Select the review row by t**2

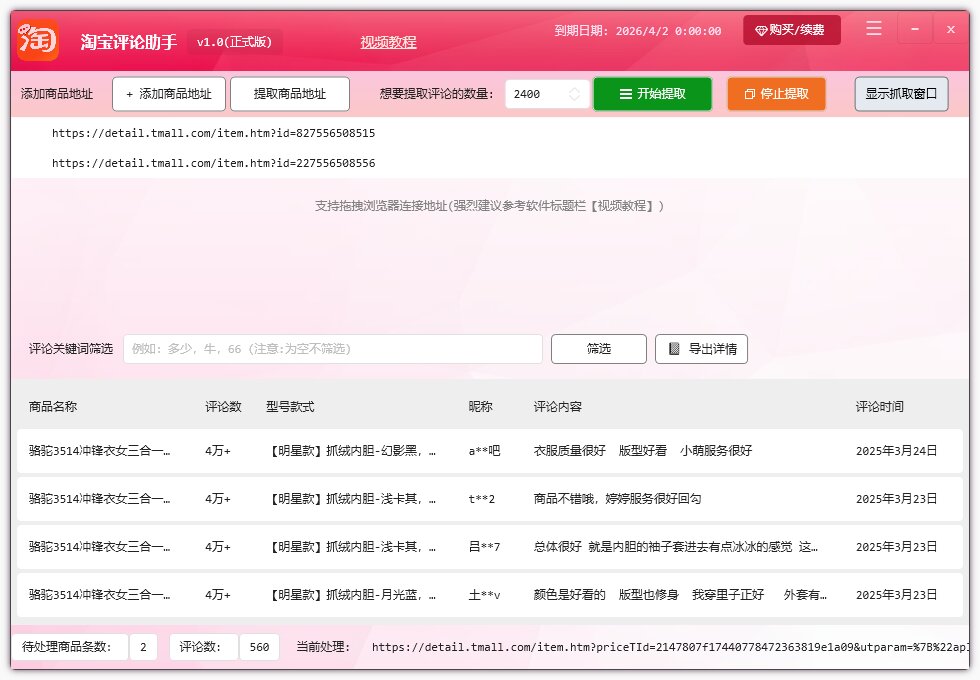click(489, 499)
